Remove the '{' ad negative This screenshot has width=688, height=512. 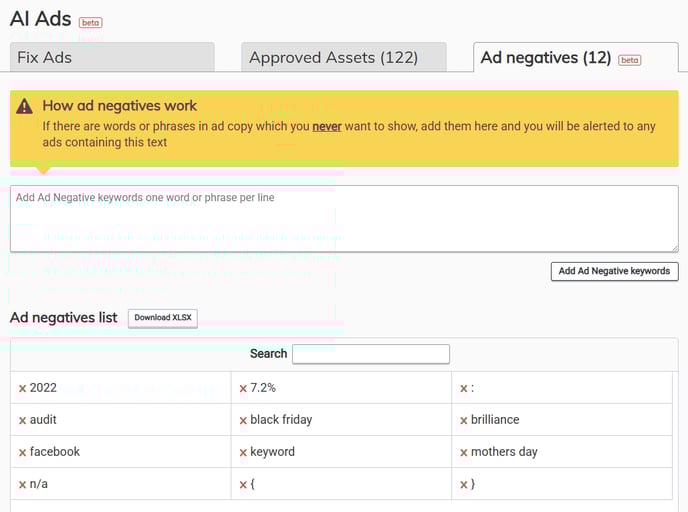point(243,484)
